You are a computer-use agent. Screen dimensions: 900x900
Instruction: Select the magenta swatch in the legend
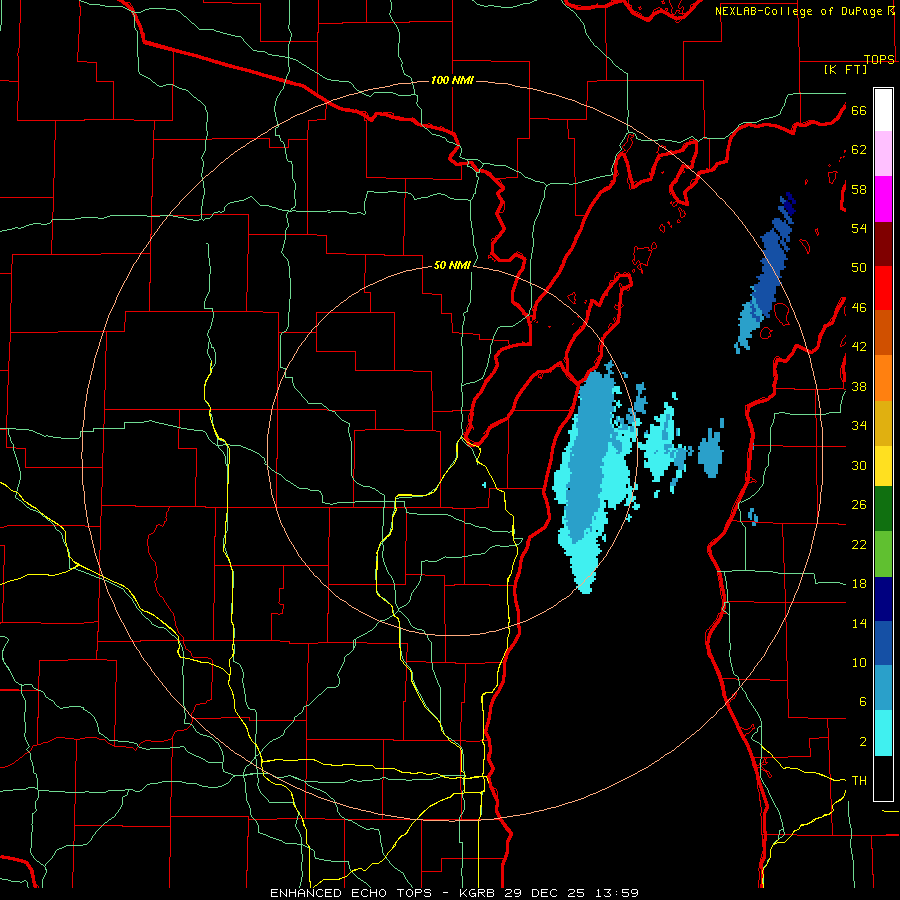click(x=883, y=199)
